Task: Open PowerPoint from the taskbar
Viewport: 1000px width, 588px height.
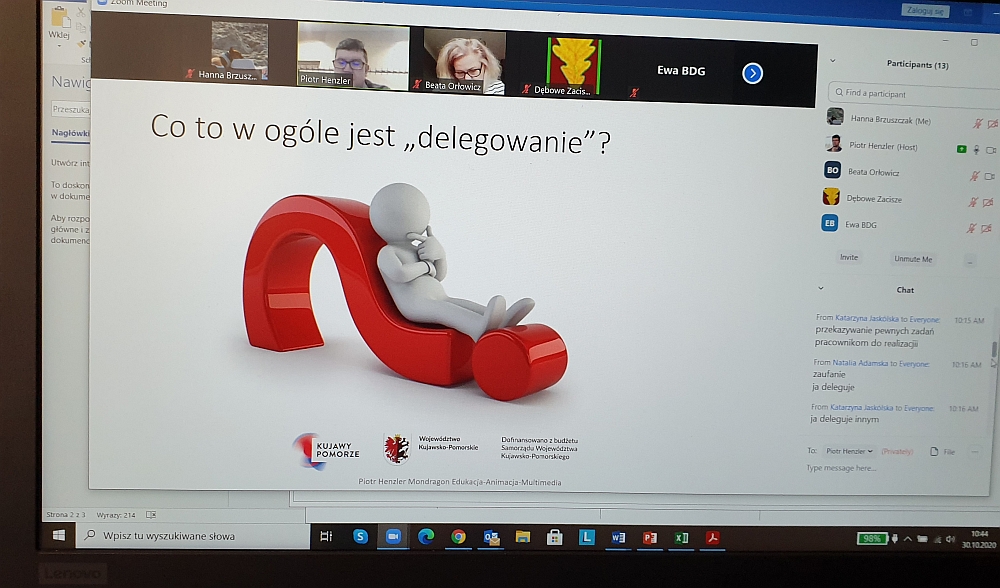Action: coord(650,538)
